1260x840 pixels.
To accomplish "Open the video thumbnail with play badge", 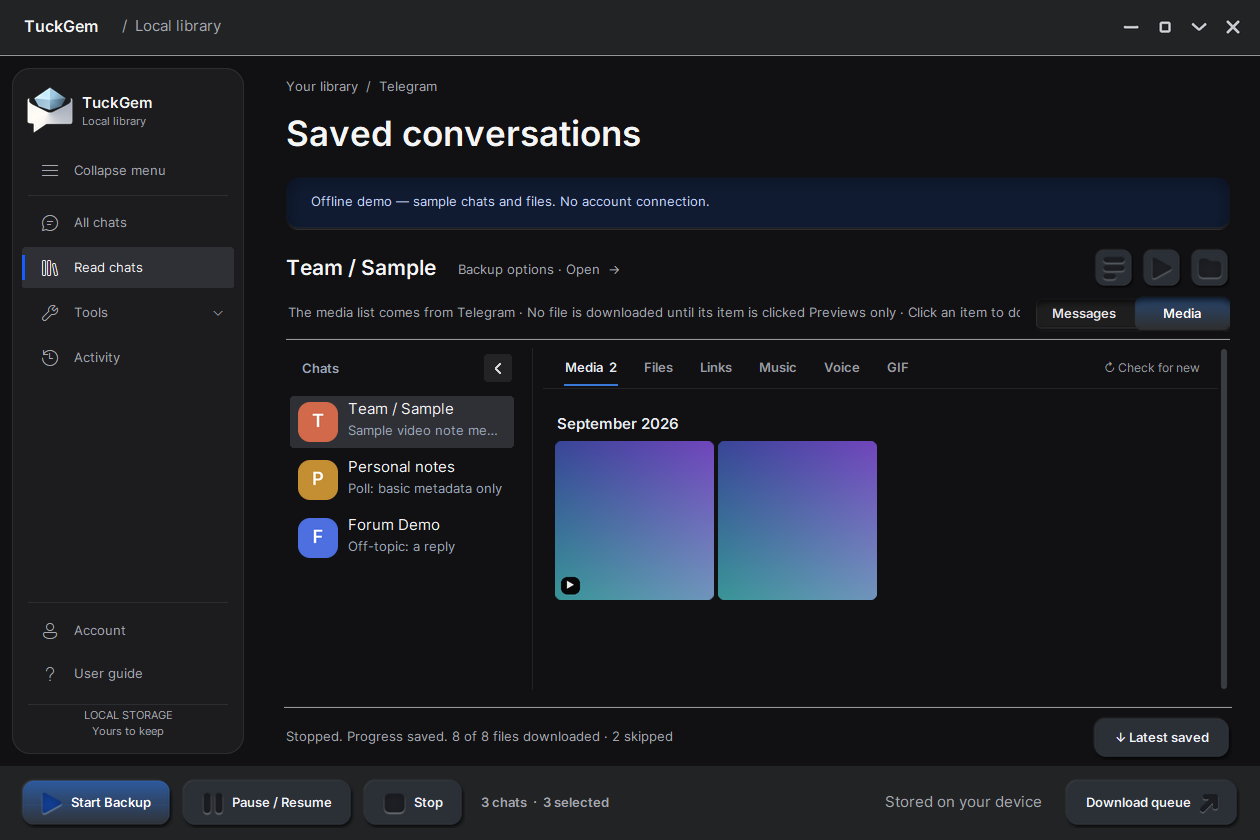I will tap(634, 520).
